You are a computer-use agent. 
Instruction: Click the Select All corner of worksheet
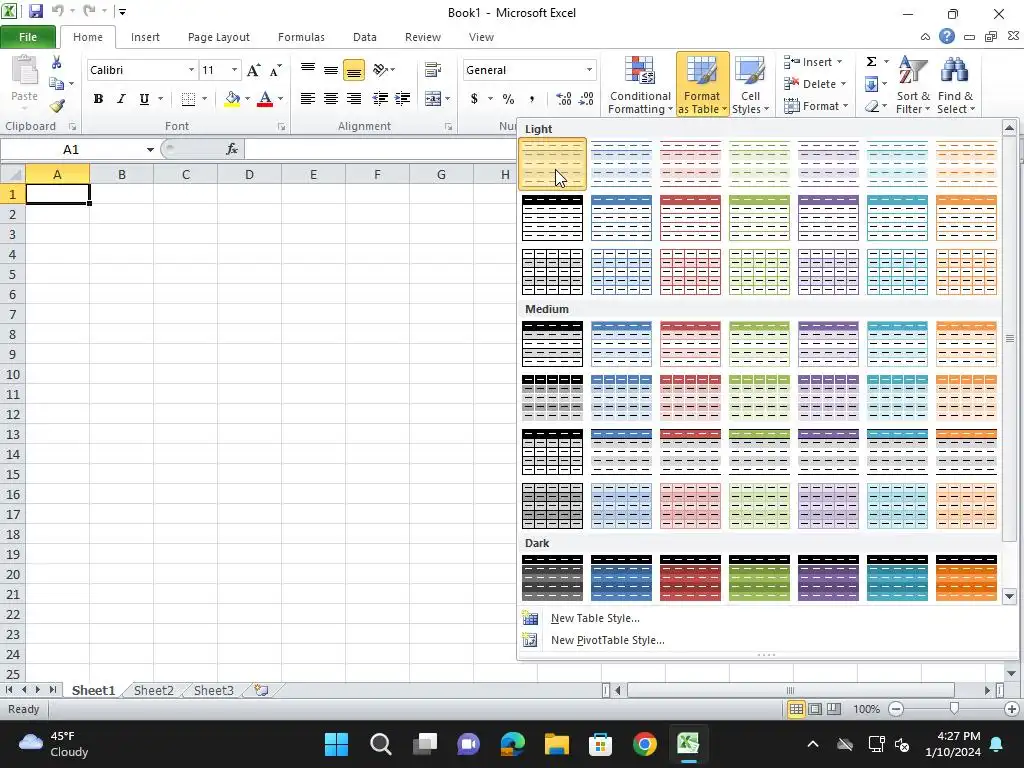(x=12, y=174)
